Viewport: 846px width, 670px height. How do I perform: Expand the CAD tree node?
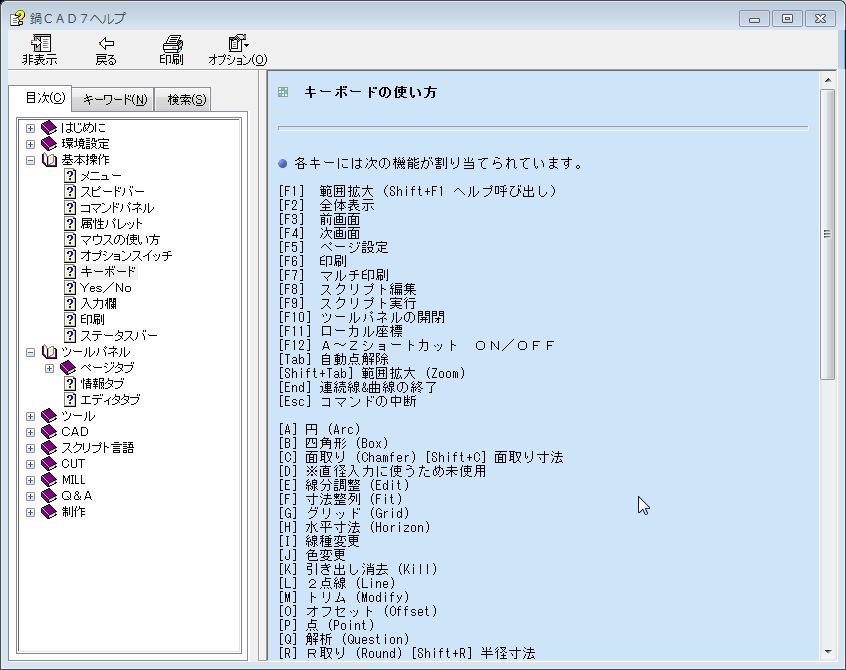(30, 432)
